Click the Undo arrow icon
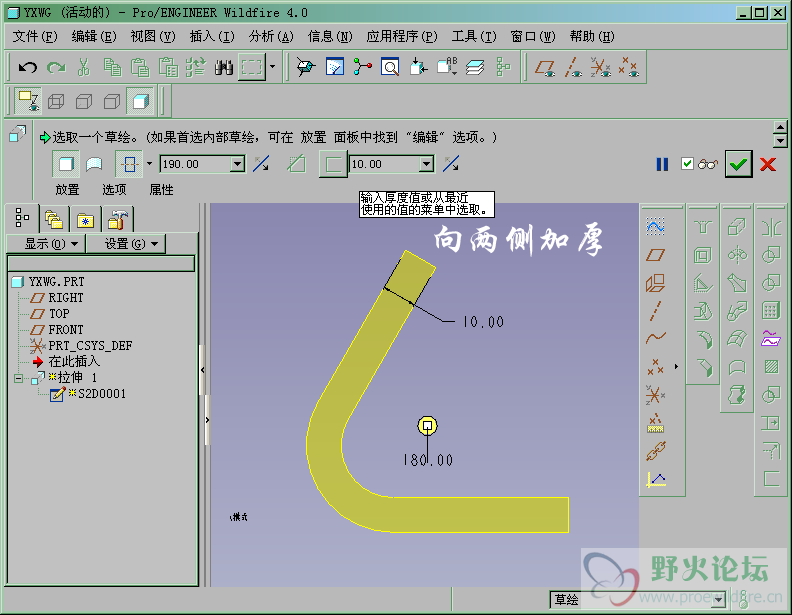The height and width of the screenshot is (615, 792). [x=27, y=67]
